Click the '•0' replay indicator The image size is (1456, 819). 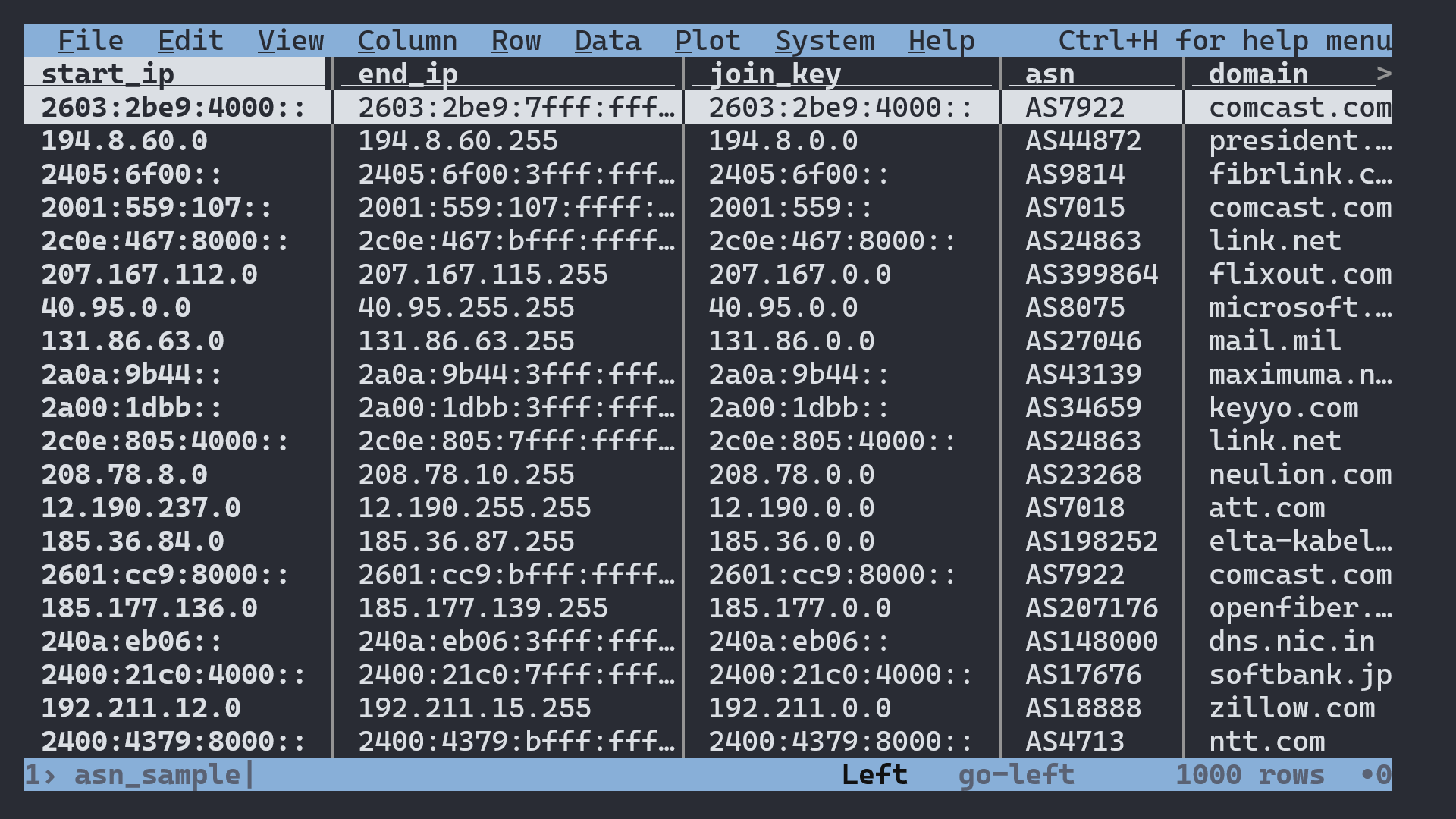[x=1377, y=774]
